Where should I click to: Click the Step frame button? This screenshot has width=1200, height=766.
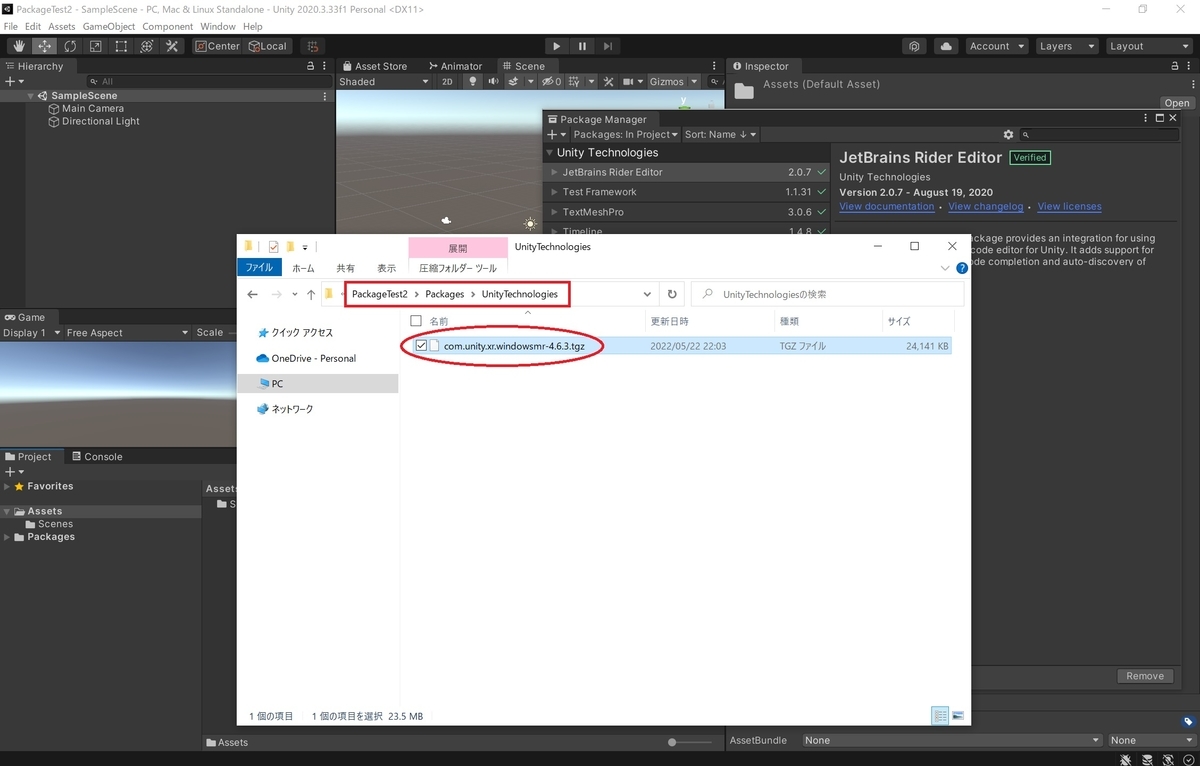click(608, 46)
